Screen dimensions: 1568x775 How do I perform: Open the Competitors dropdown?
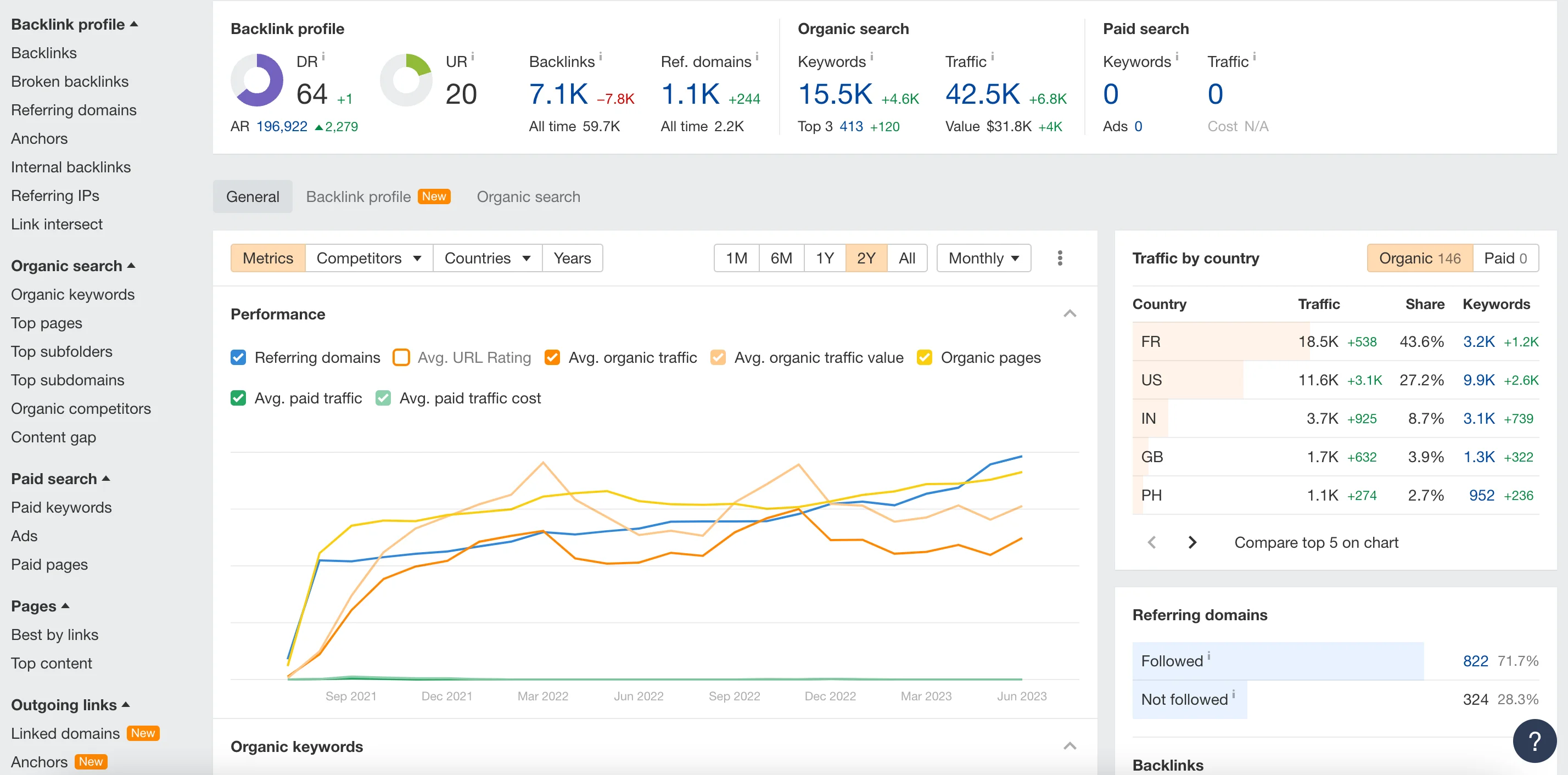(x=369, y=258)
